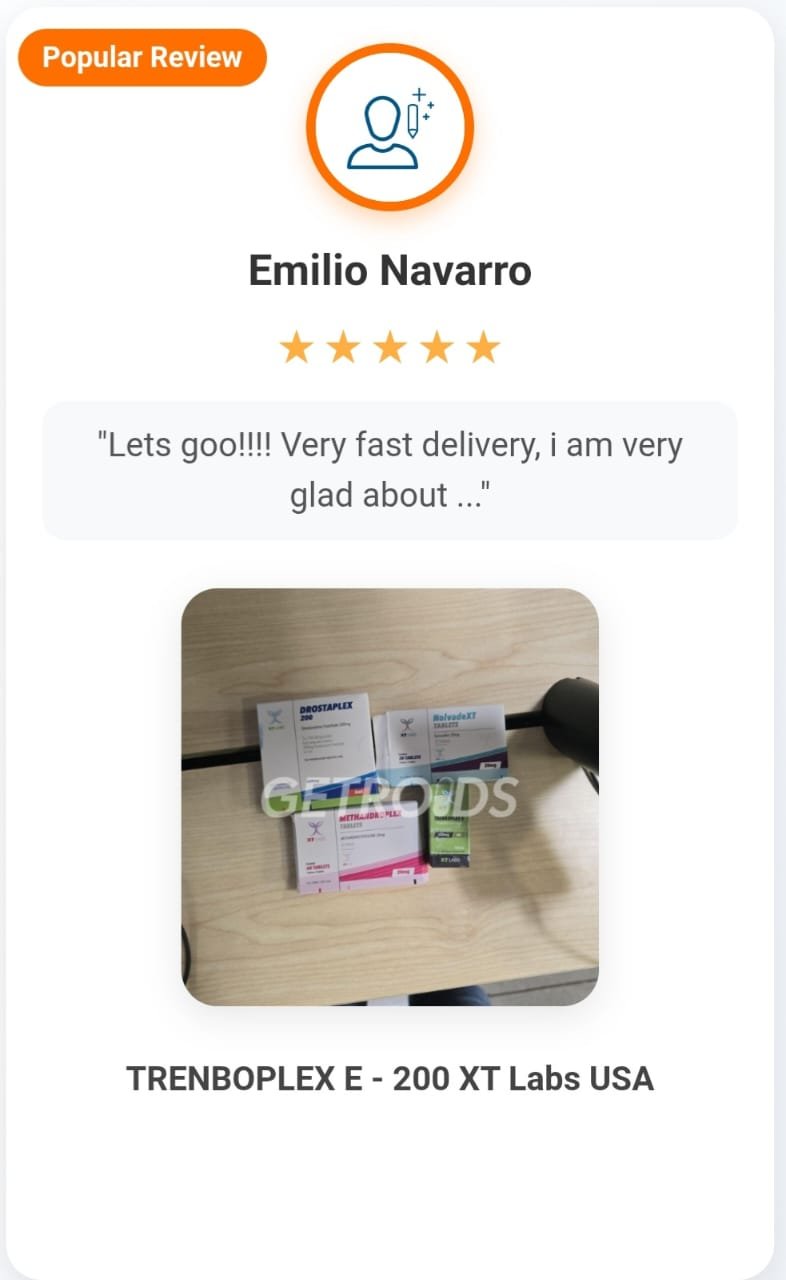786x1280 pixels.
Task: Open Emilio Navarro's reviewer name
Action: (390, 270)
